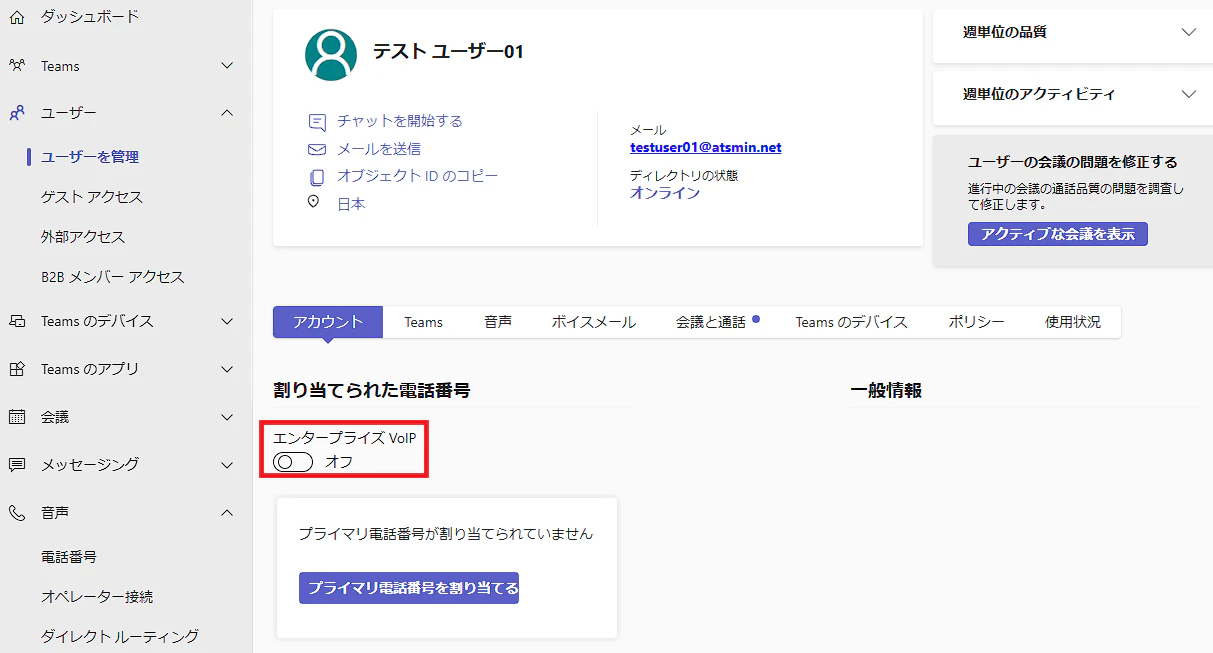Viewport: 1213px width, 653px height.
Task: Click the 割り当てられた電話番号 heading
Action: [372, 391]
